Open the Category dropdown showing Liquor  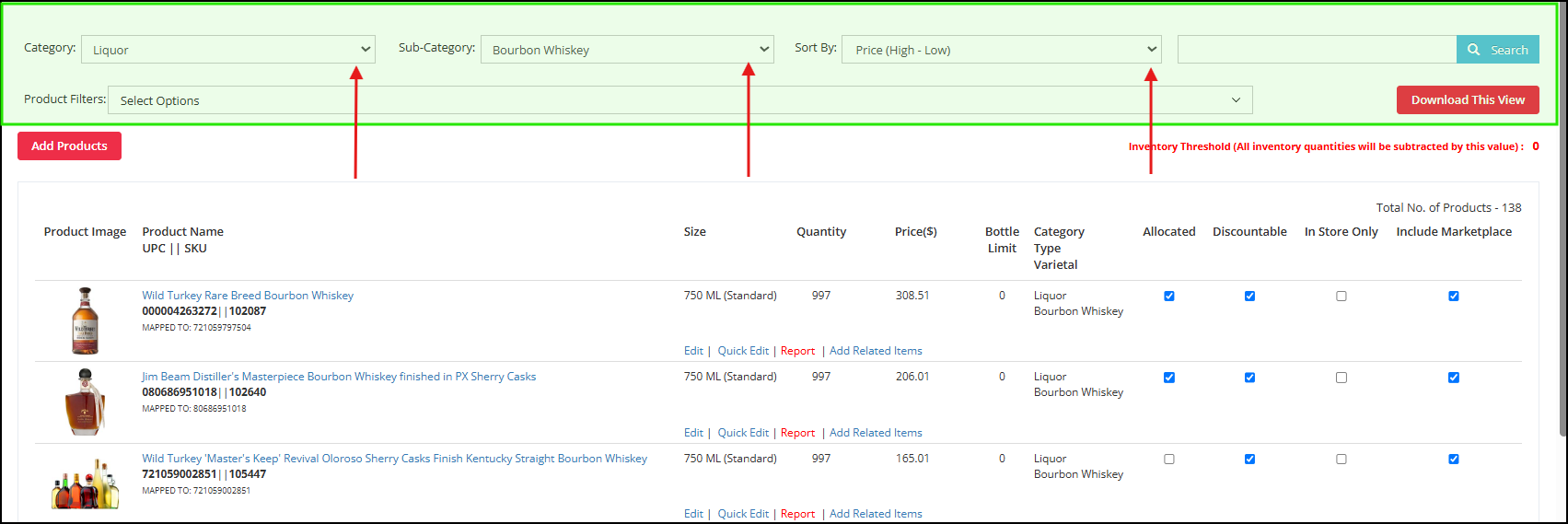pos(228,50)
